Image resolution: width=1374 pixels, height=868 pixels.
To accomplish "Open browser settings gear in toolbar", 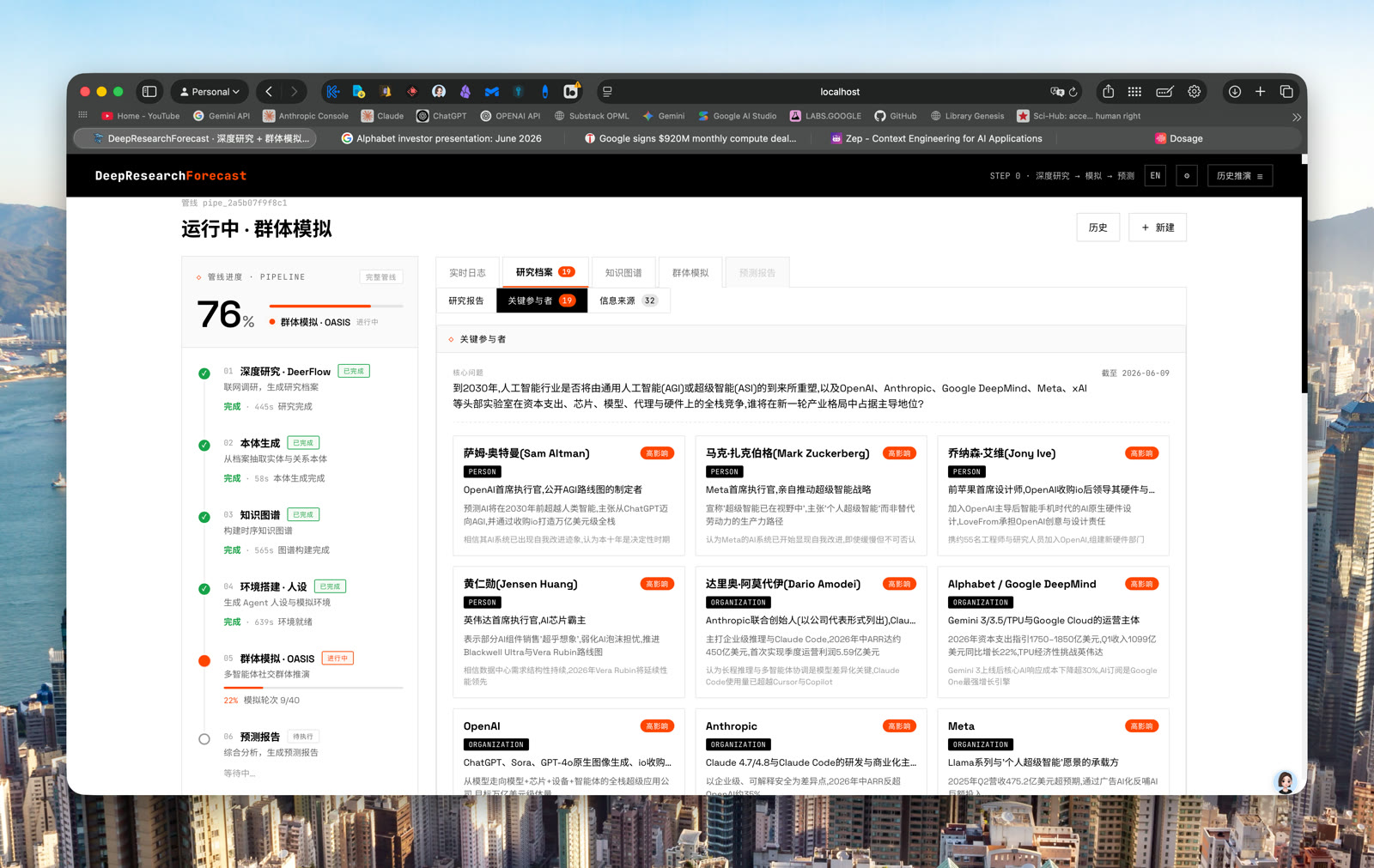I will tap(1194, 92).
